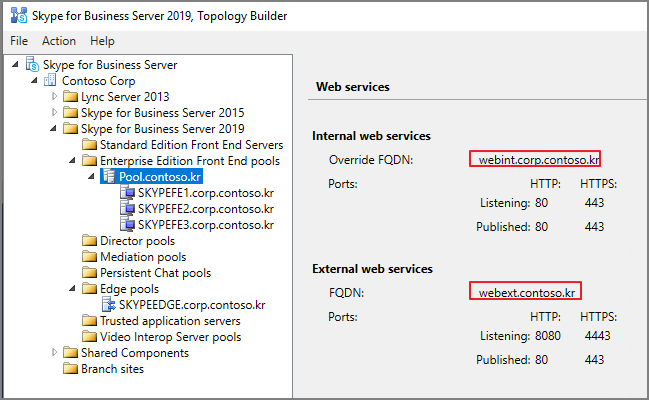The image size is (649, 400).
Task: Select SKYPEEDGE.corp.contoso.kr label
Action: click(192, 305)
